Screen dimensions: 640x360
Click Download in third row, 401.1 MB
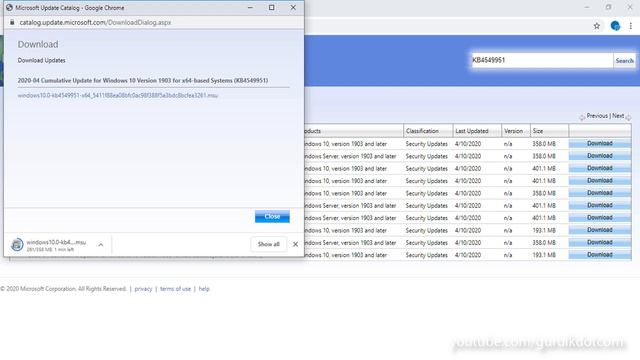[600, 168]
